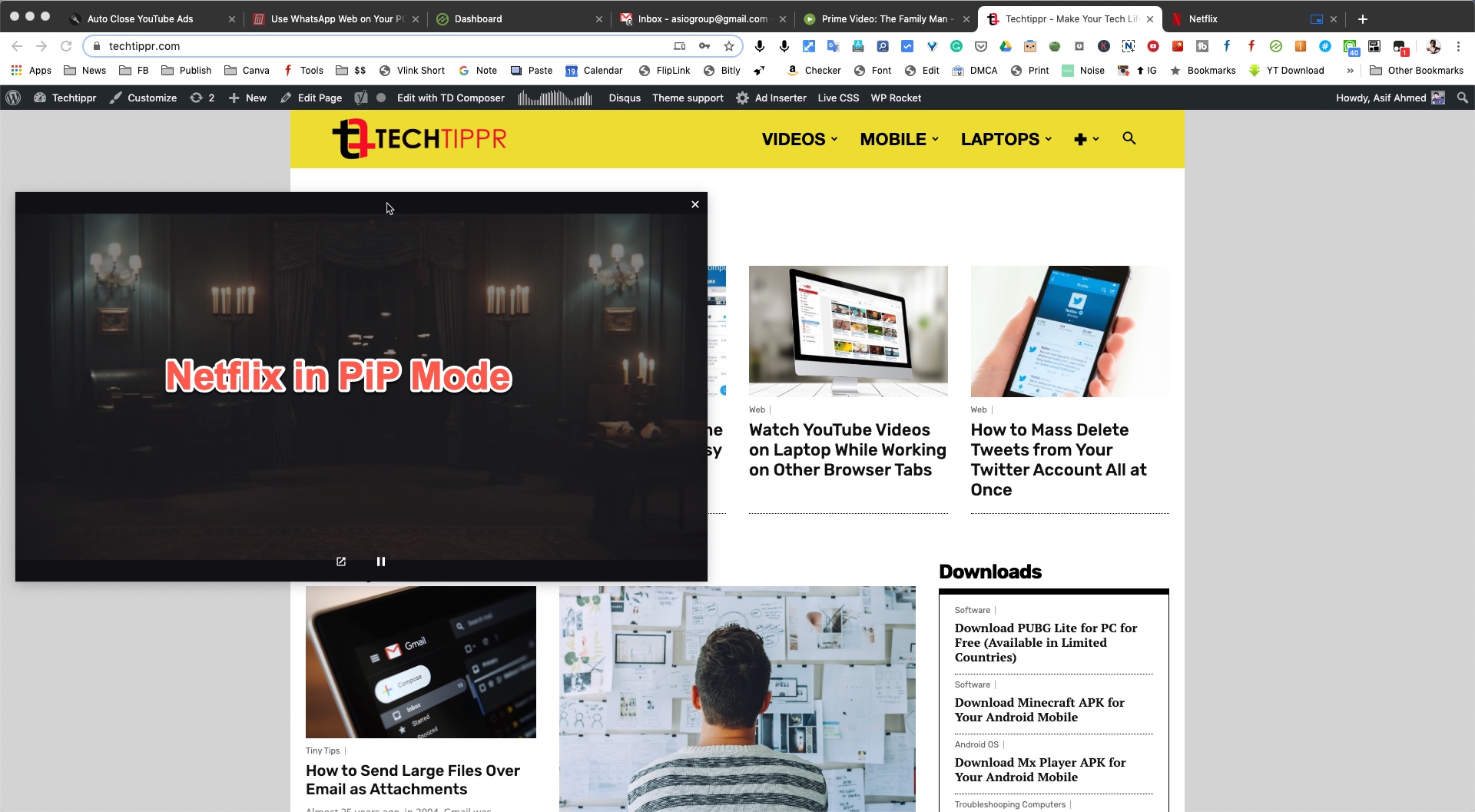This screenshot has width=1475, height=812.
Task: Show hidden bookmarks with the chevron
Action: (1350, 70)
